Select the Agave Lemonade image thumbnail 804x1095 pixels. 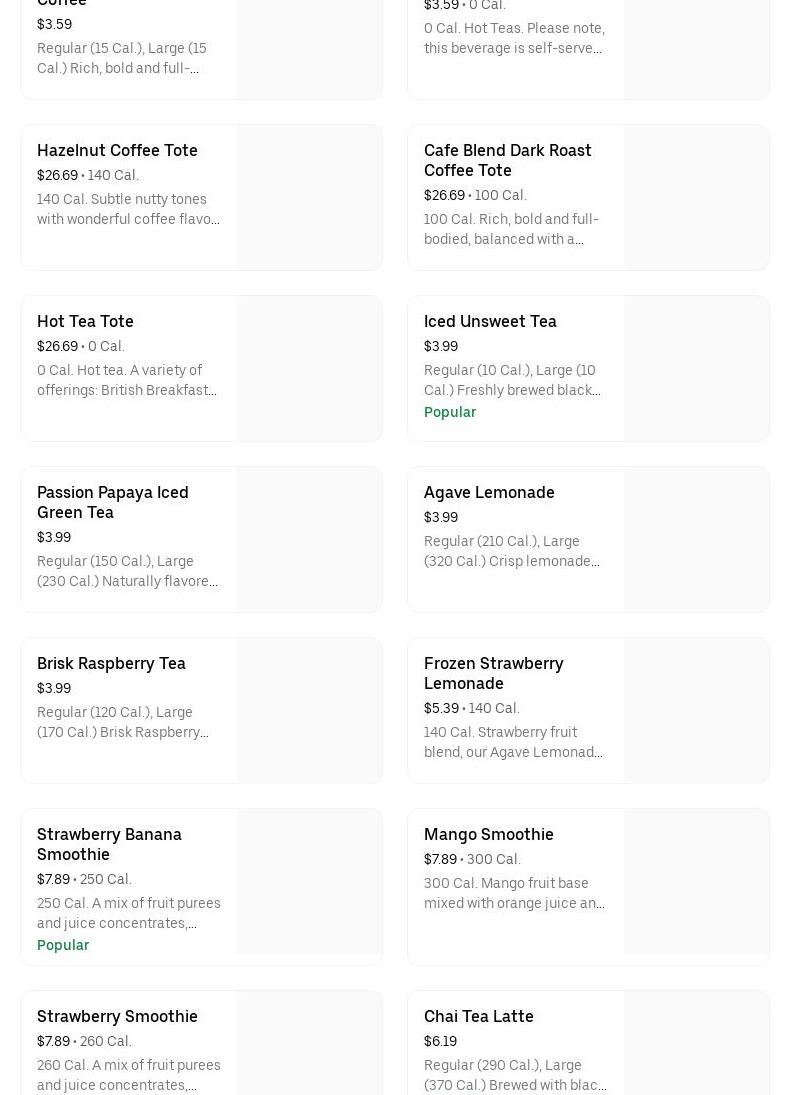(x=697, y=539)
